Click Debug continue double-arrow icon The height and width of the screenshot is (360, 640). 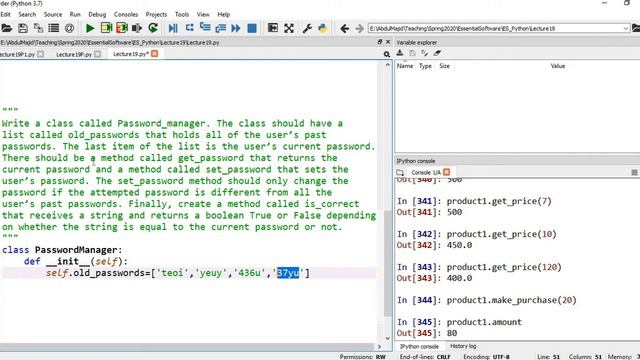coord(236,28)
